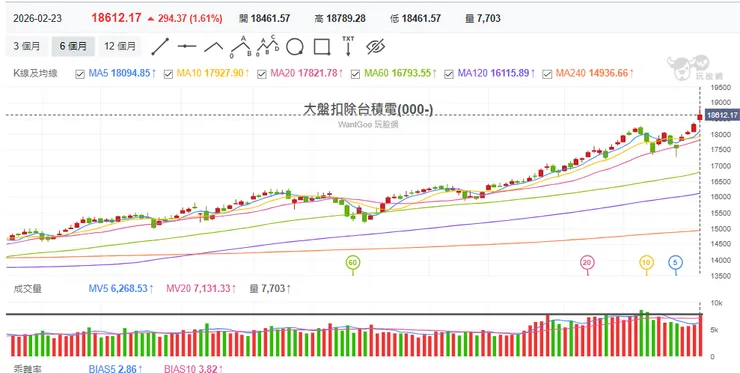
Task: Click the BIAS10 3.82 indicator value
Action: coord(191,369)
